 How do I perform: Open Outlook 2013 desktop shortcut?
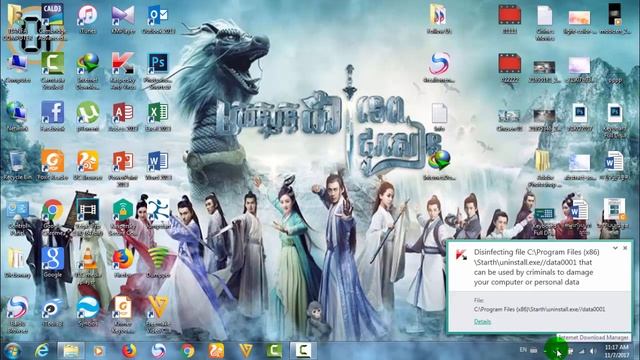click(158, 16)
